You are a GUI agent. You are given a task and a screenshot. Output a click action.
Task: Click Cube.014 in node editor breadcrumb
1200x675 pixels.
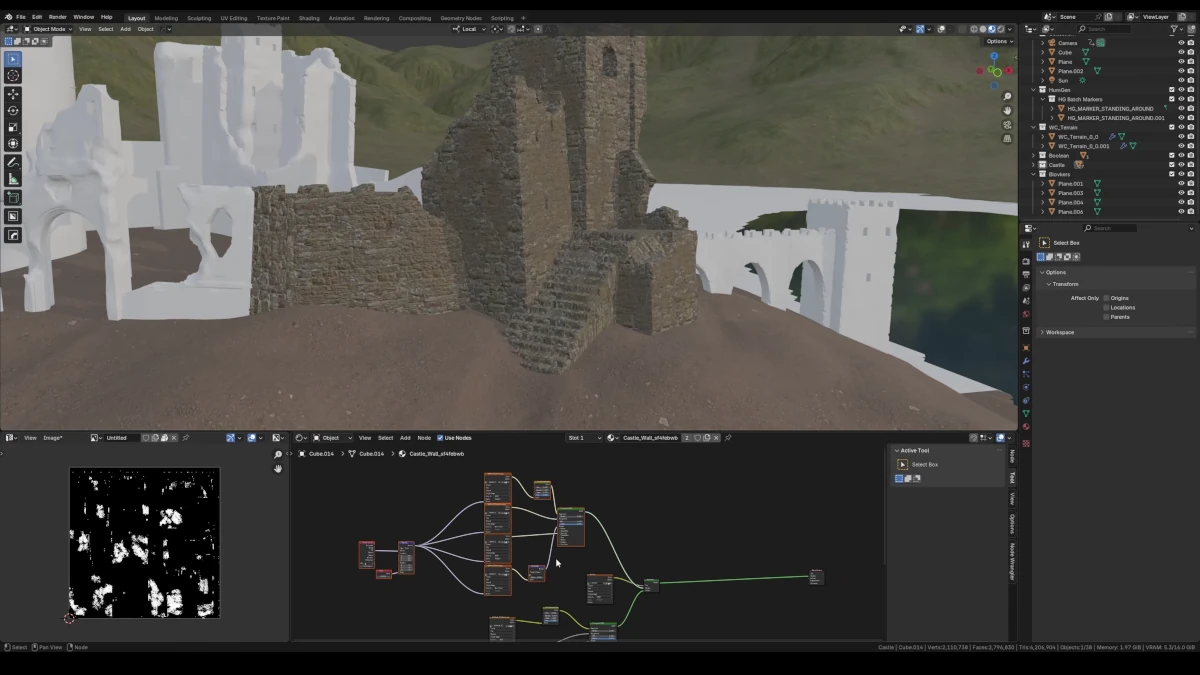pos(321,454)
